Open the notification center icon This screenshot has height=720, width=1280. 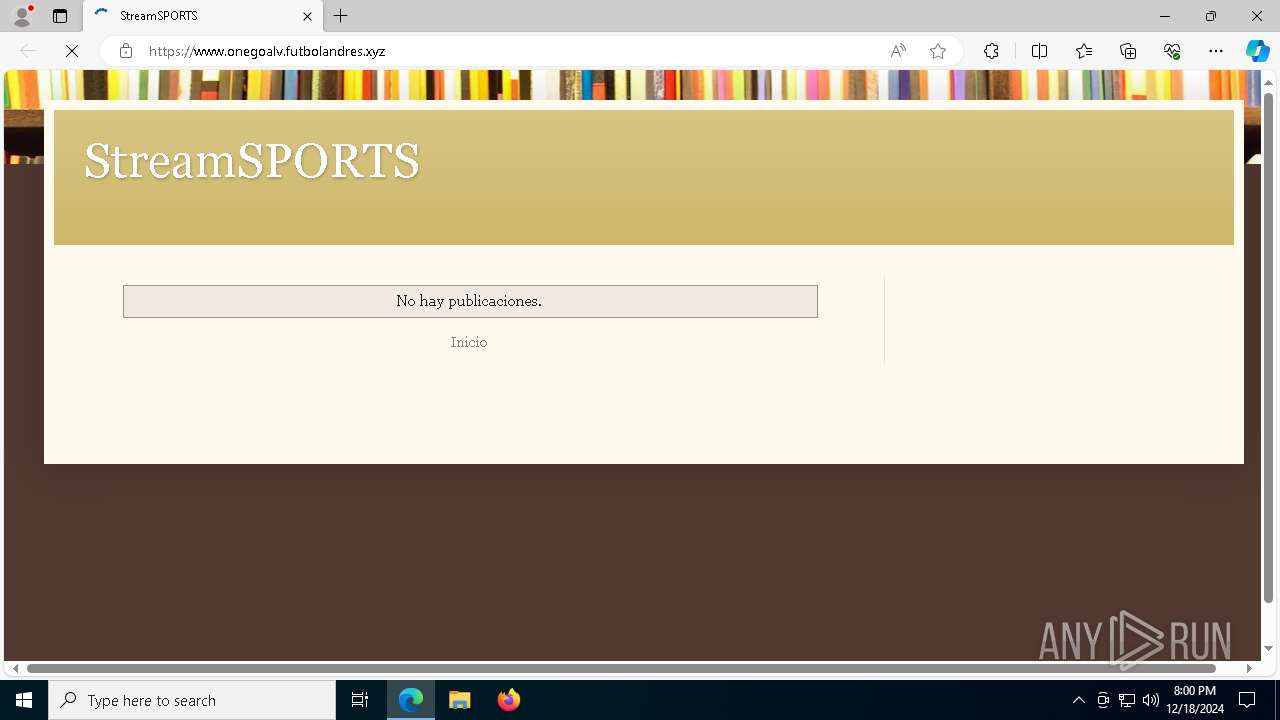tap(1247, 700)
